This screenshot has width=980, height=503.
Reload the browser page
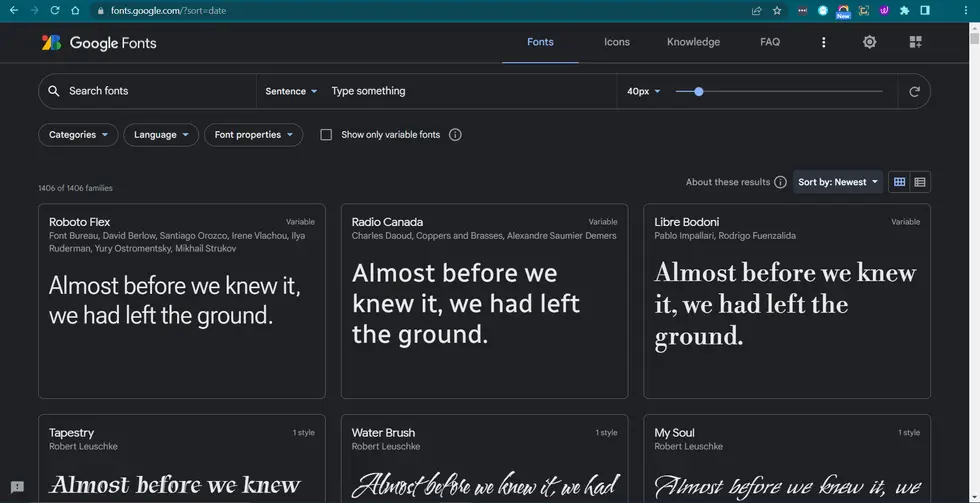(54, 10)
